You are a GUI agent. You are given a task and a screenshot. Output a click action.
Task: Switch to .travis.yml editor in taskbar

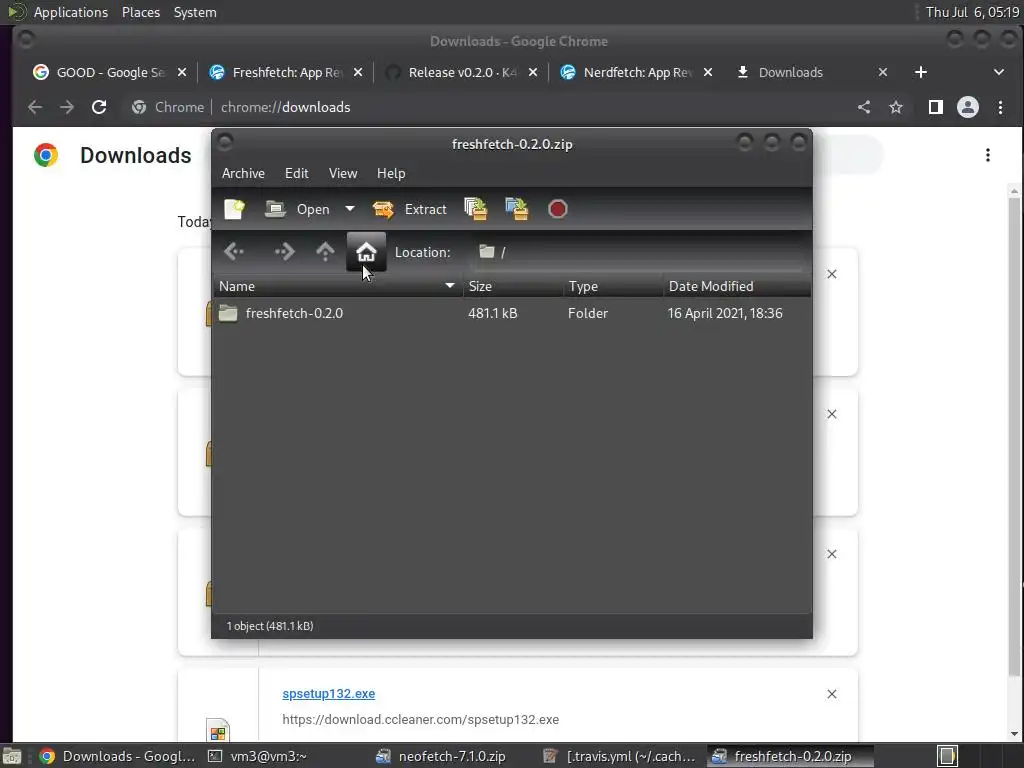click(x=620, y=756)
